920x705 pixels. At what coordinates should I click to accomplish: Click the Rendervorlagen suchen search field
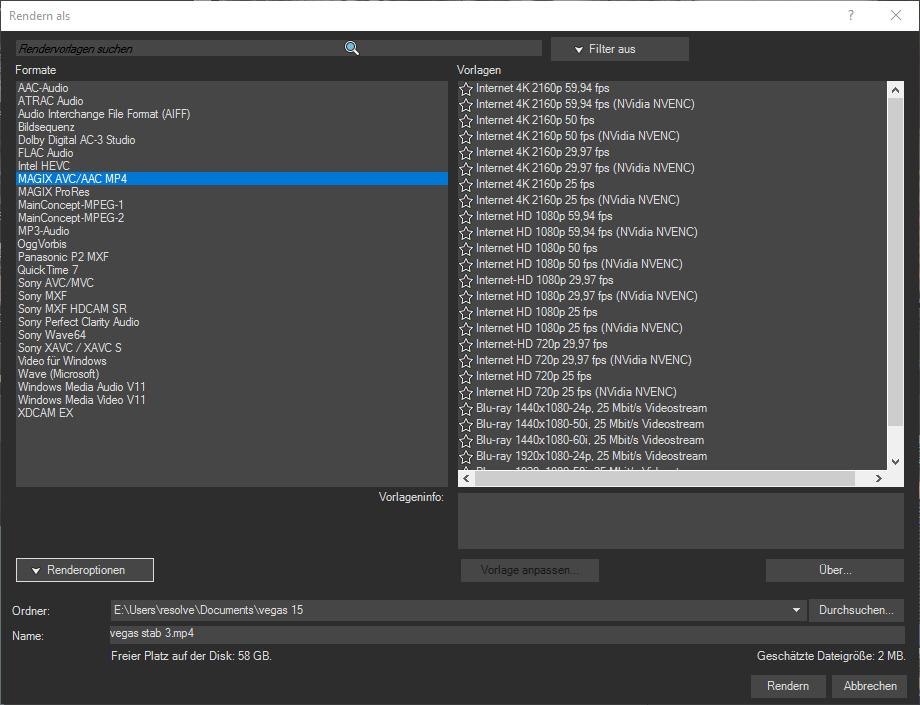pyautogui.click(x=279, y=49)
